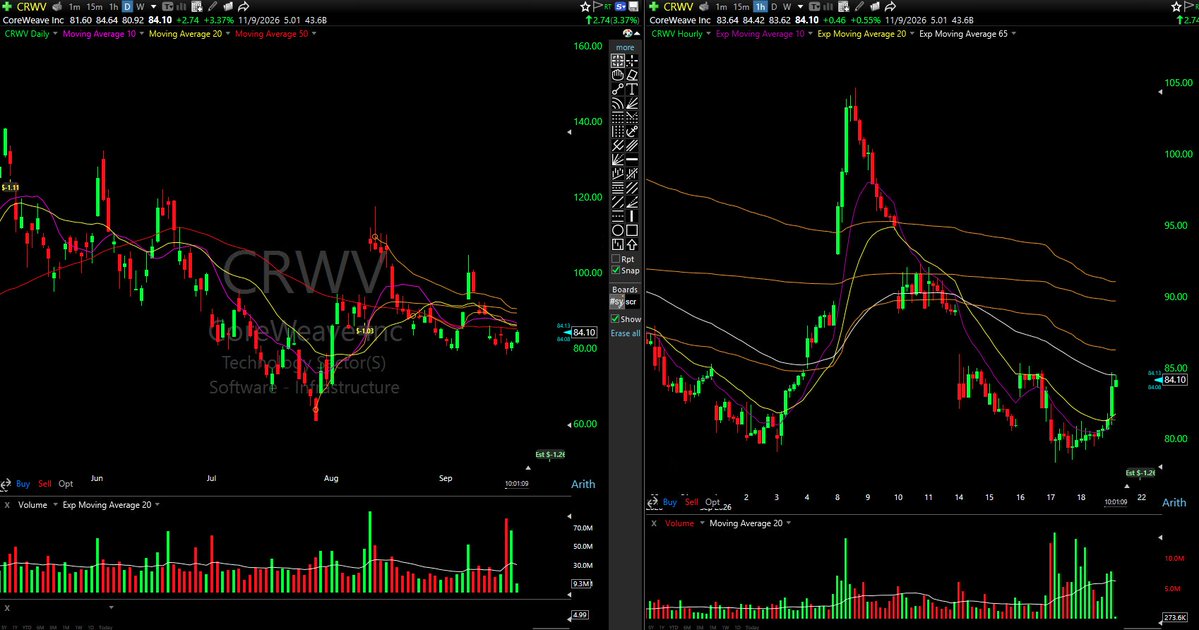
Task: Click Sell on the left chart
Action: (x=45, y=484)
